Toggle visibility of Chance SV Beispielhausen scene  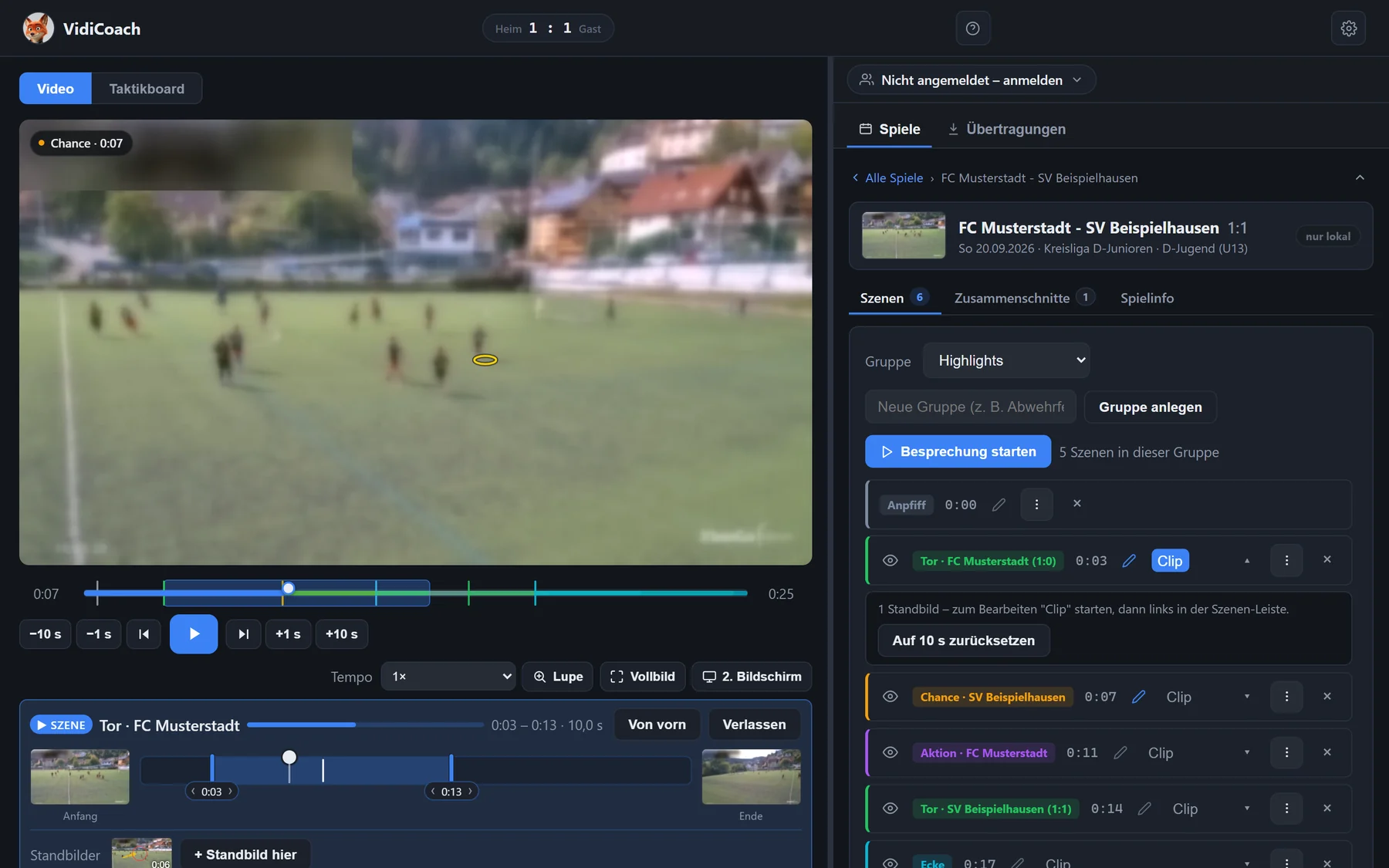pyautogui.click(x=890, y=697)
